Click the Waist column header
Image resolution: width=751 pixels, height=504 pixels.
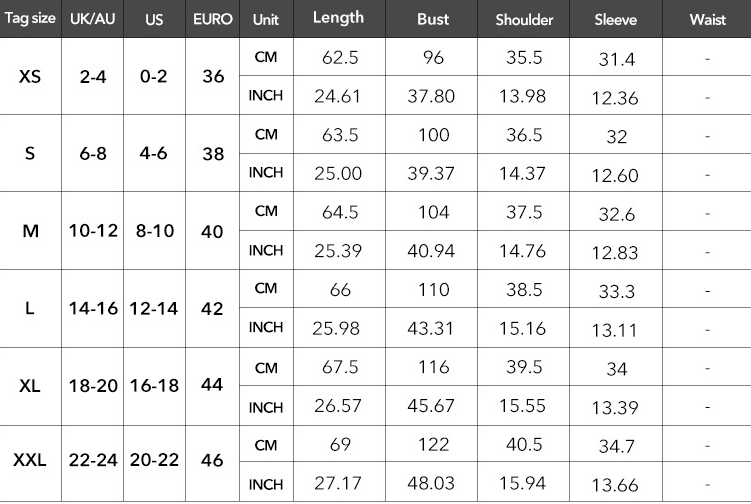(x=707, y=19)
